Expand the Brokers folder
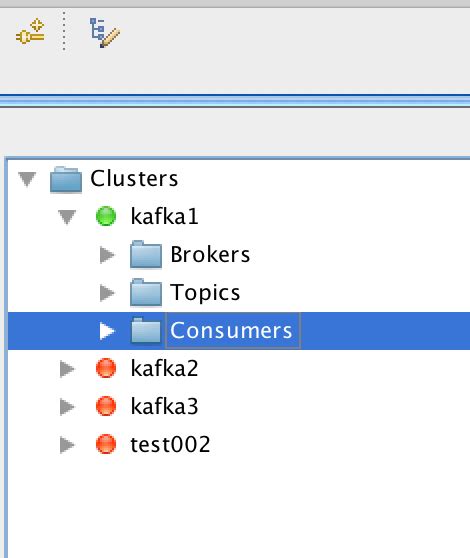Screen dimensions: 470x558 click(x=107, y=255)
